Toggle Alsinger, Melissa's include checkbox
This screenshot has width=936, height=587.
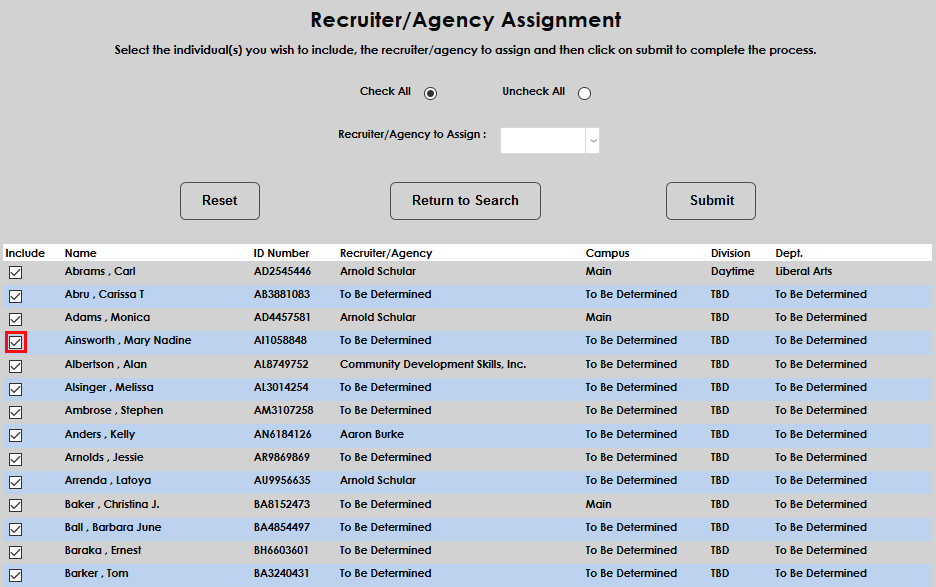[15, 388]
